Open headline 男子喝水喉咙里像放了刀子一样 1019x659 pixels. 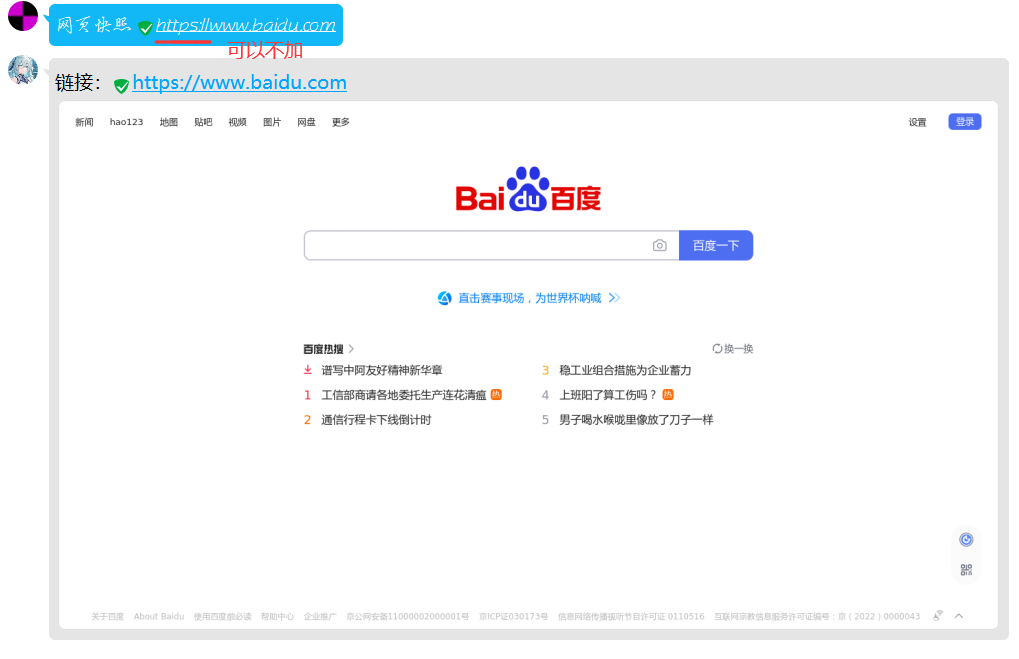pyautogui.click(x=636, y=420)
